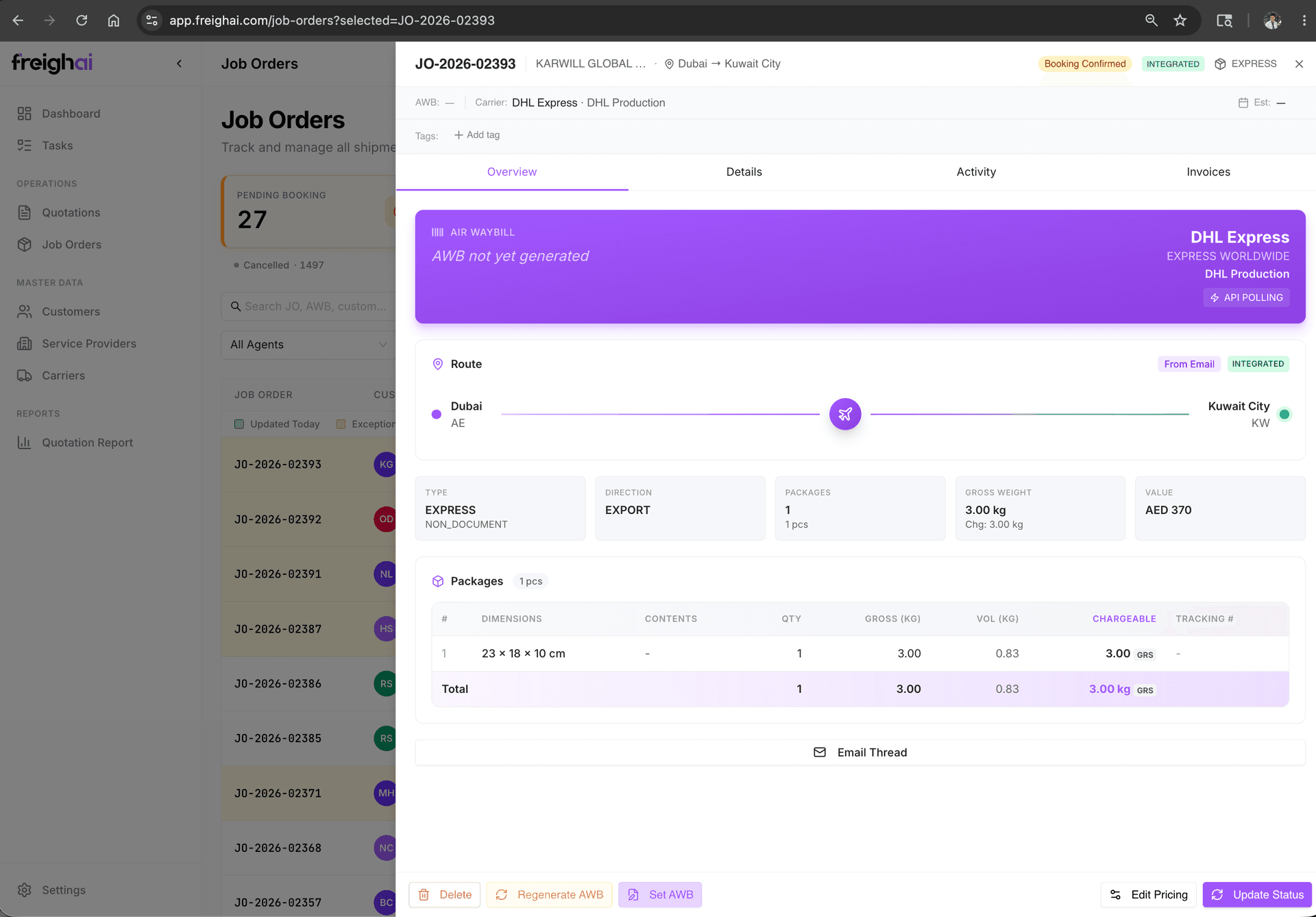
Task: Switch to the Invoices tab
Action: 1208,172
